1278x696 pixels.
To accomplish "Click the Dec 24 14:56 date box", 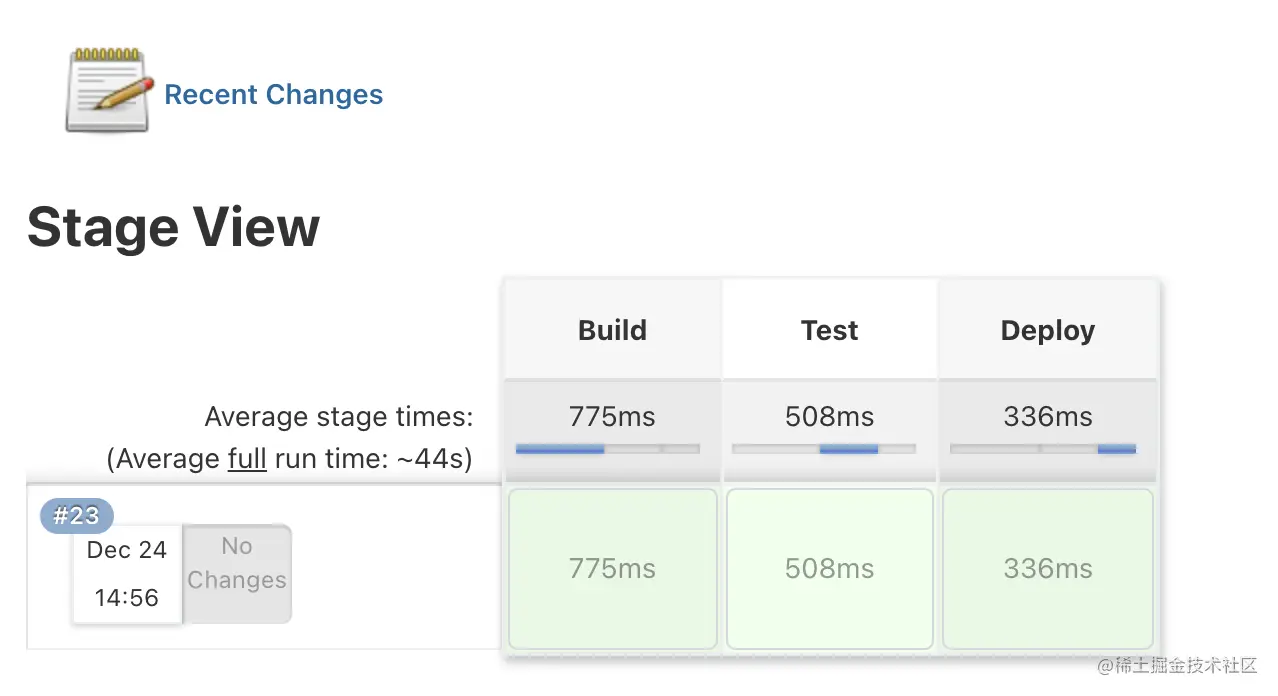I will click(x=127, y=574).
